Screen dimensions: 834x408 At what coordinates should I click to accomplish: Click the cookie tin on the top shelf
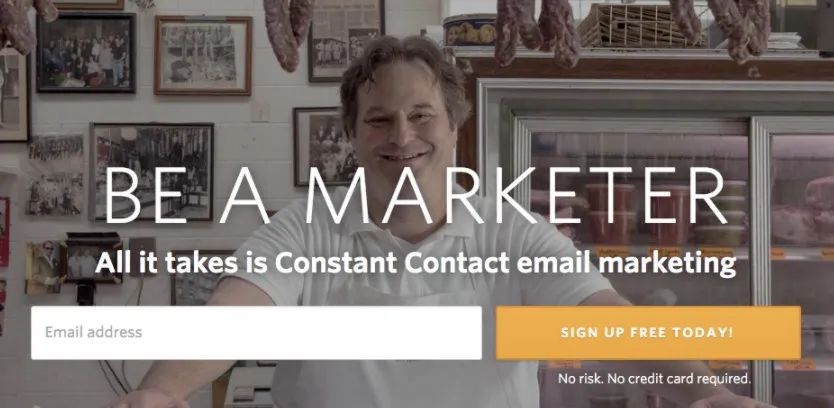tap(470, 30)
